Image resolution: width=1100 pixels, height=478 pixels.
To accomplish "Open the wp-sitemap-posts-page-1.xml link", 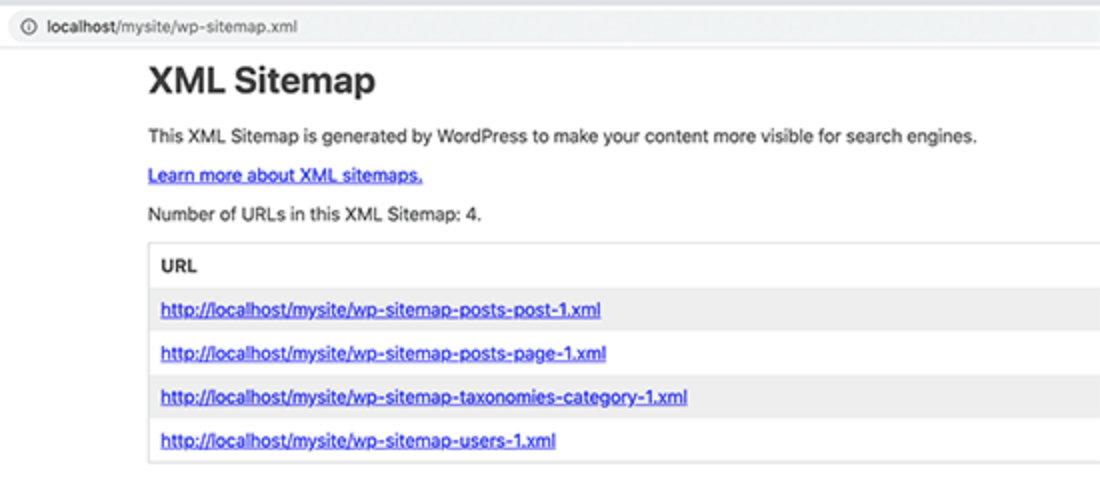I will point(383,353).
